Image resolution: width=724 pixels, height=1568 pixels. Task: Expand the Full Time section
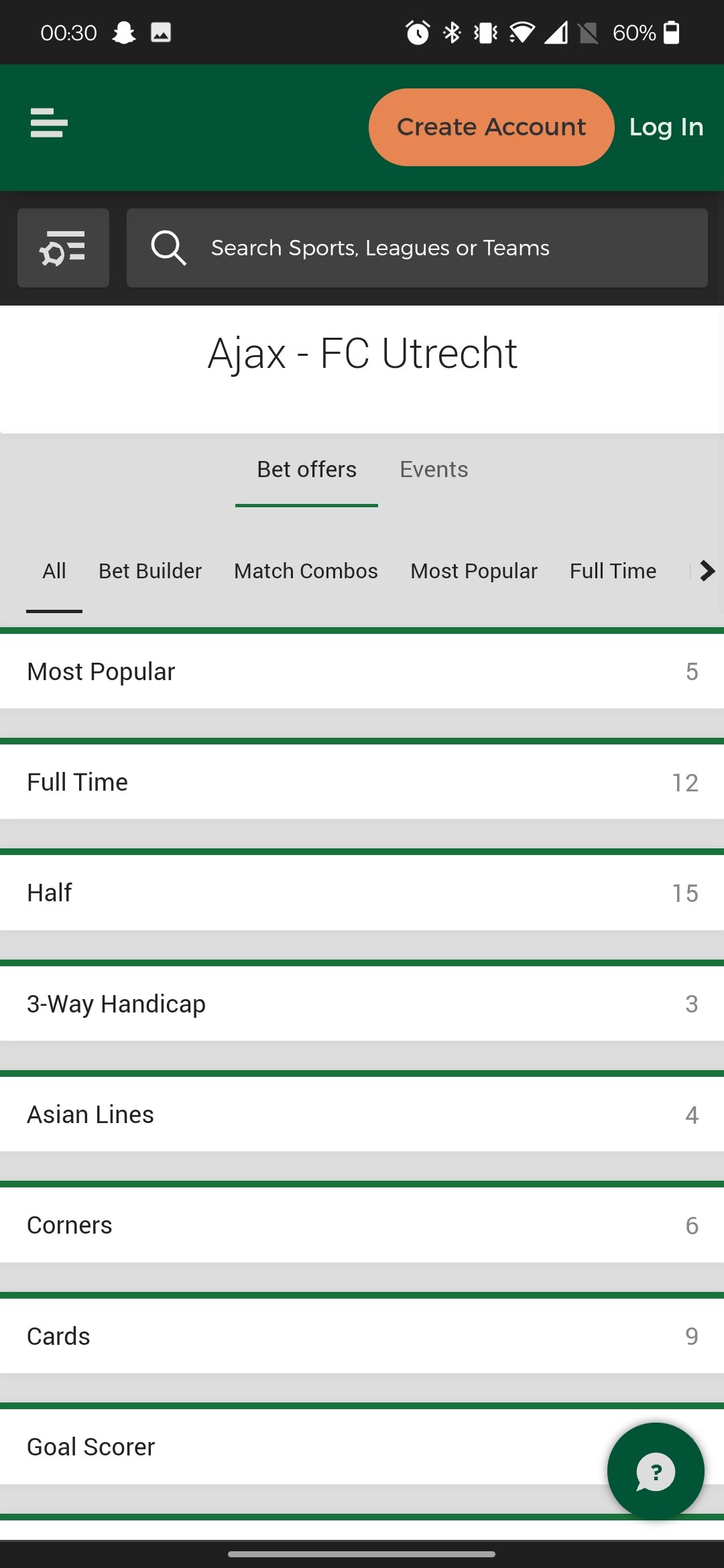pyautogui.click(x=362, y=782)
